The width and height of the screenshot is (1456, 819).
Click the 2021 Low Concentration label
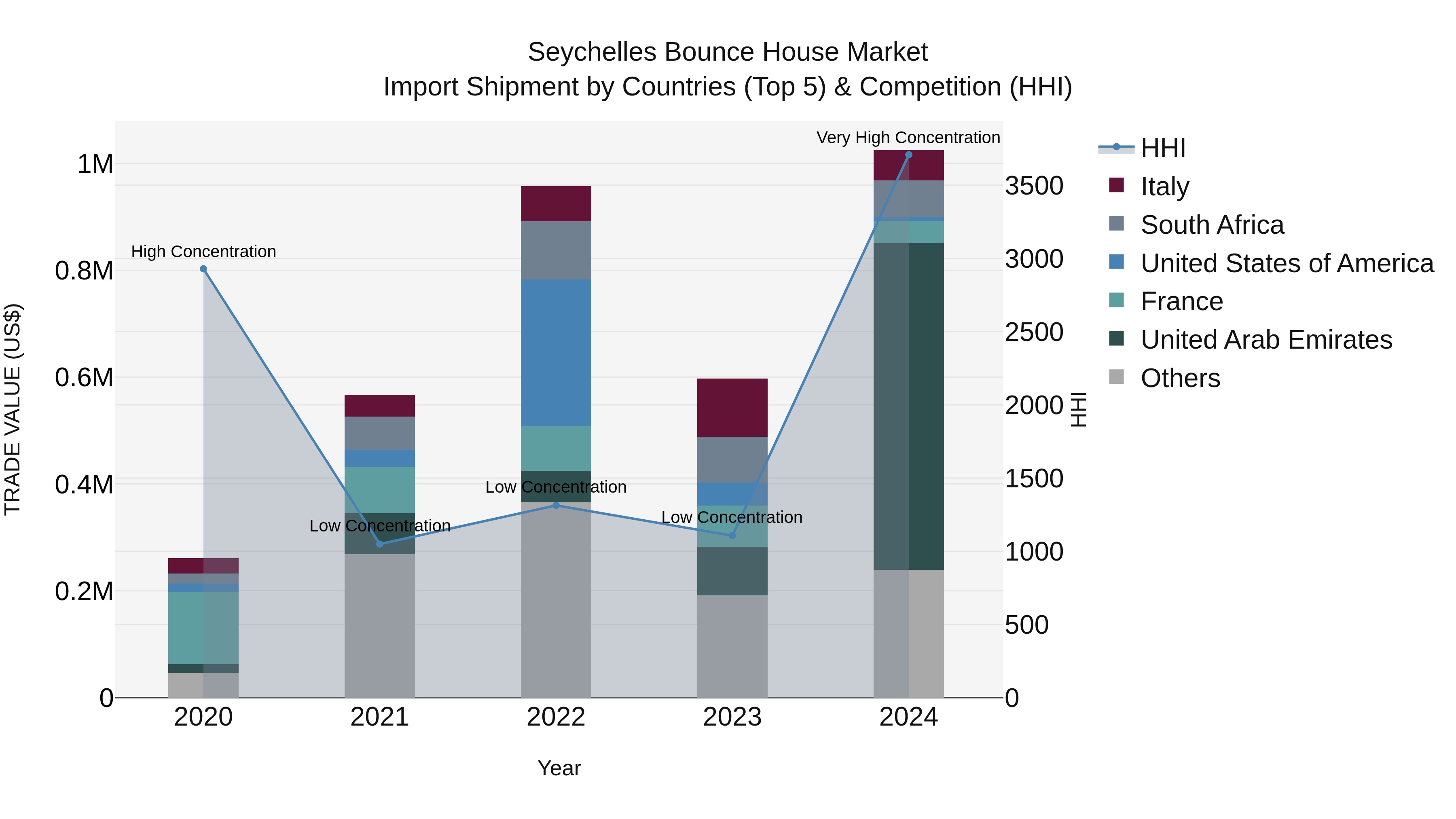click(x=380, y=526)
